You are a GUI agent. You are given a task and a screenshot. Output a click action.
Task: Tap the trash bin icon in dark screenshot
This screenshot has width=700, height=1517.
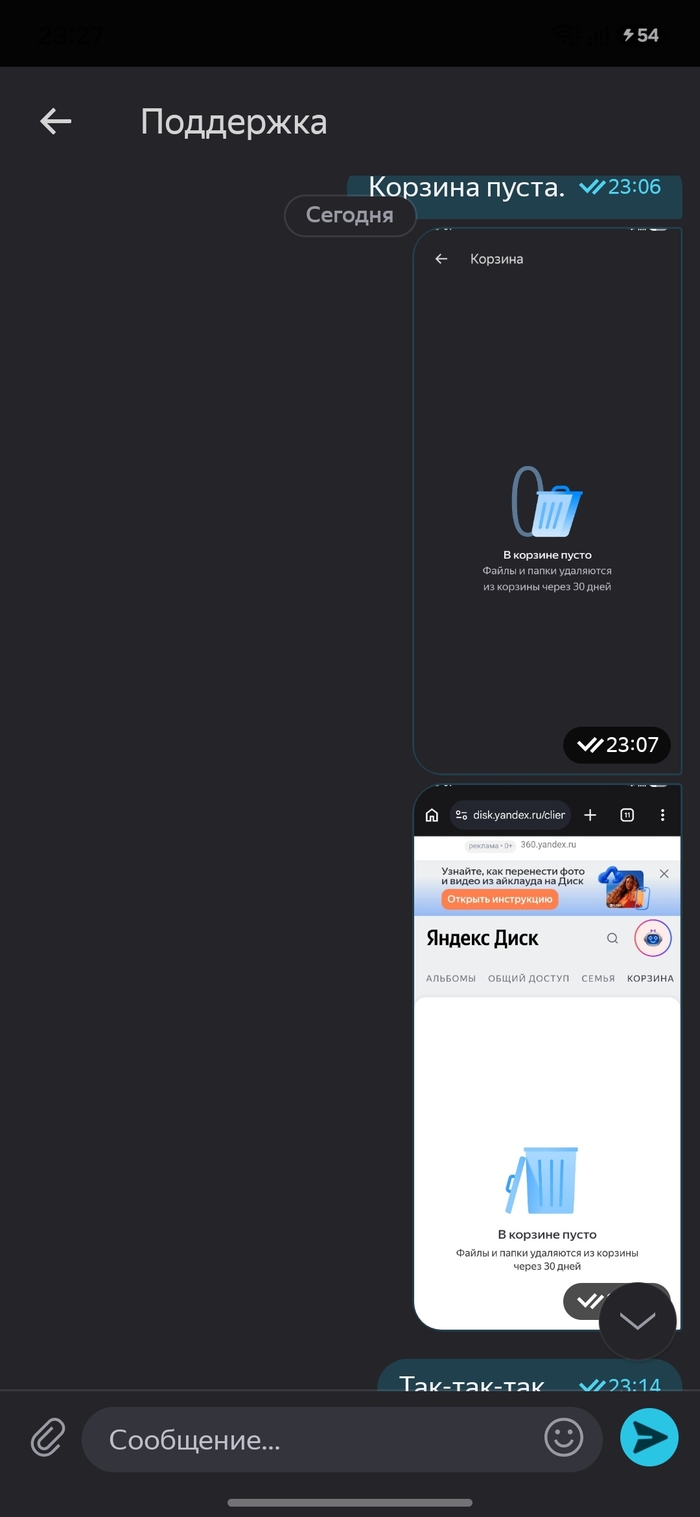coord(547,501)
